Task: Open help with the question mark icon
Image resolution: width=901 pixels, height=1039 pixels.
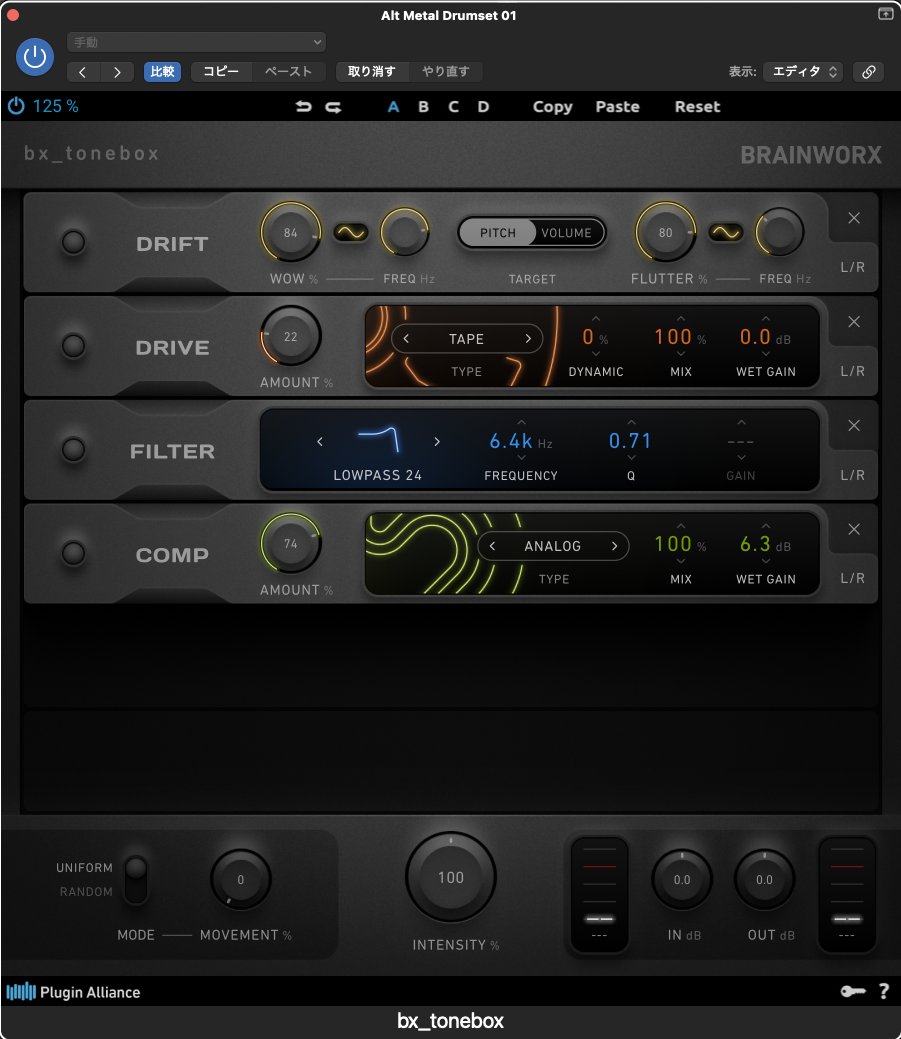Action: click(x=884, y=991)
